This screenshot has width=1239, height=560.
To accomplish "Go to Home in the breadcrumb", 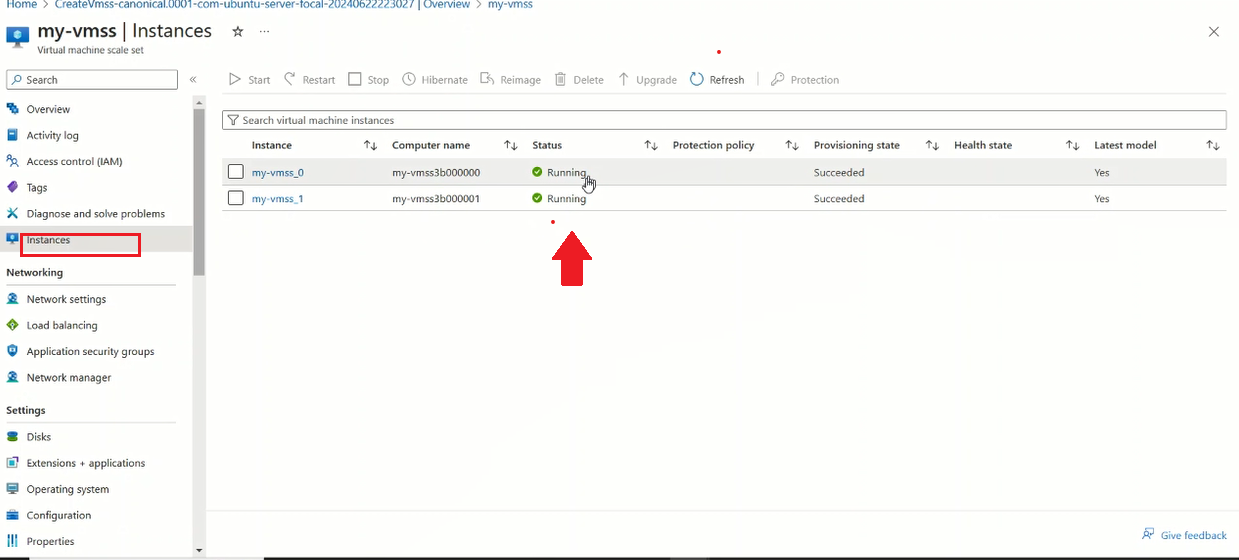I will coord(22,5).
